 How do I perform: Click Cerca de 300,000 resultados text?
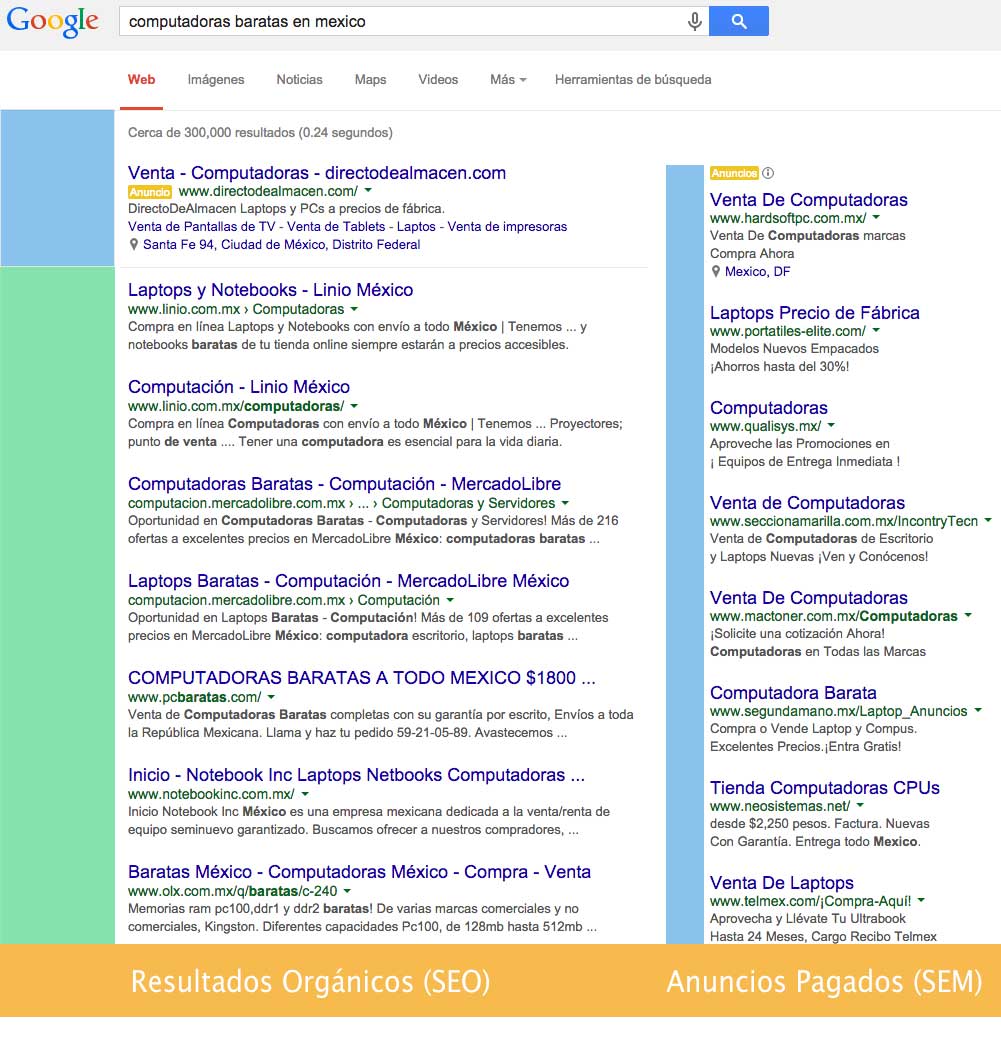(x=260, y=133)
